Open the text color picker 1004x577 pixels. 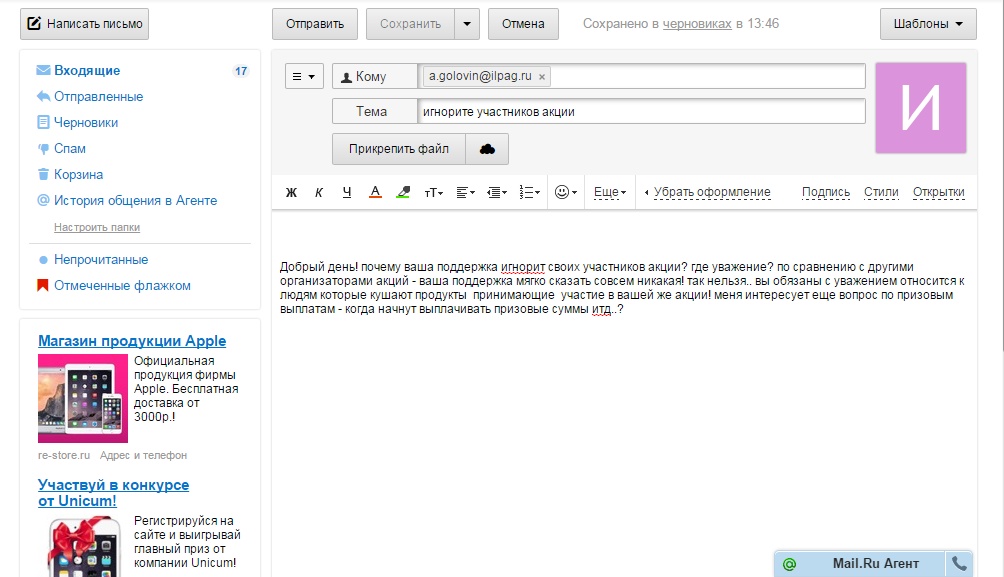pyautogui.click(x=375, y=192)
